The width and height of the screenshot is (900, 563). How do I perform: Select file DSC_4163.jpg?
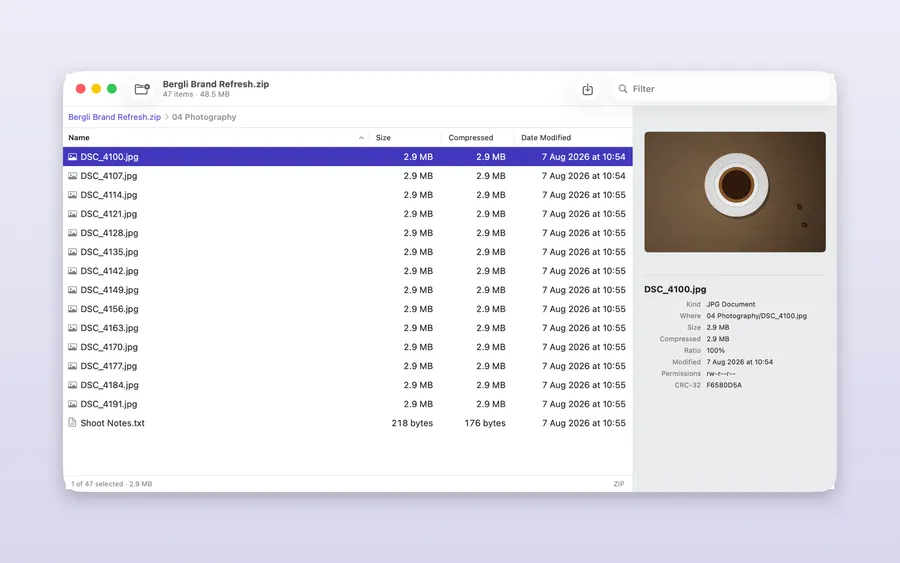point(348,328)
